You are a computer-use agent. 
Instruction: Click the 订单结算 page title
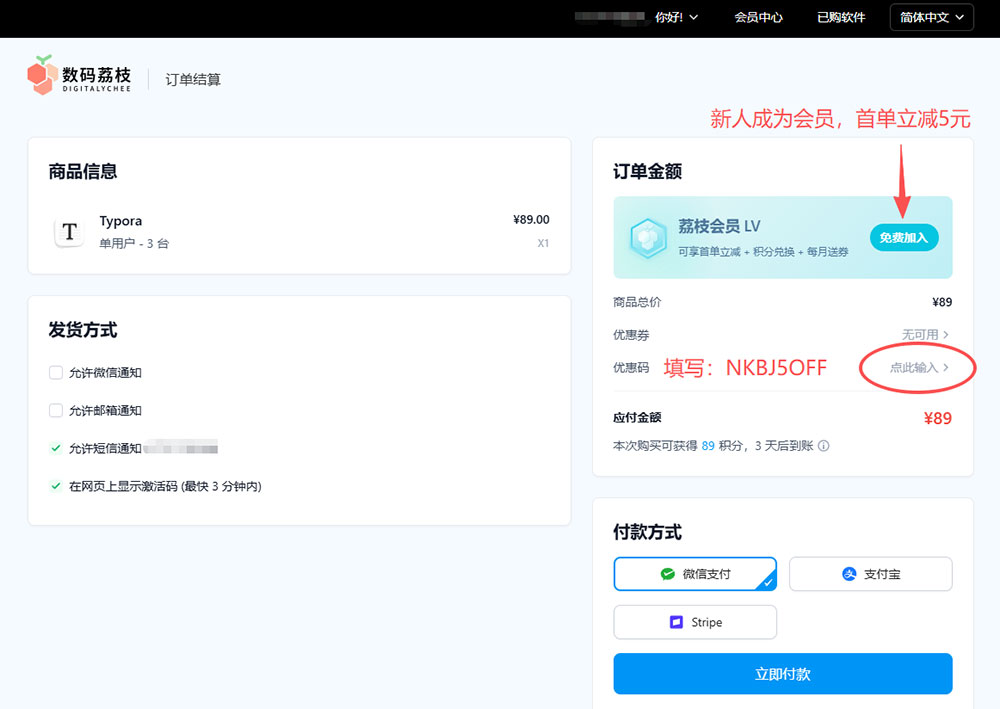coord(193,80)
